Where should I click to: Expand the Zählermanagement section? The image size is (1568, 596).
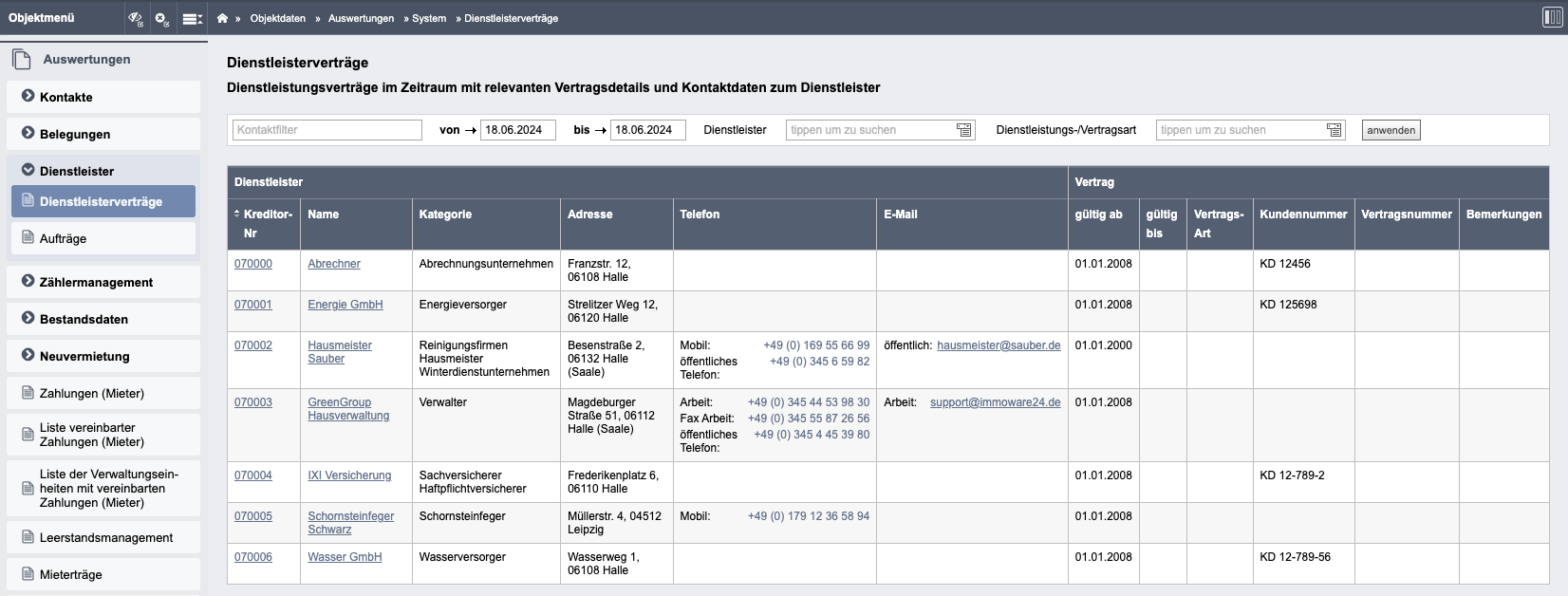pyautogui.click(x=103, y=282)
